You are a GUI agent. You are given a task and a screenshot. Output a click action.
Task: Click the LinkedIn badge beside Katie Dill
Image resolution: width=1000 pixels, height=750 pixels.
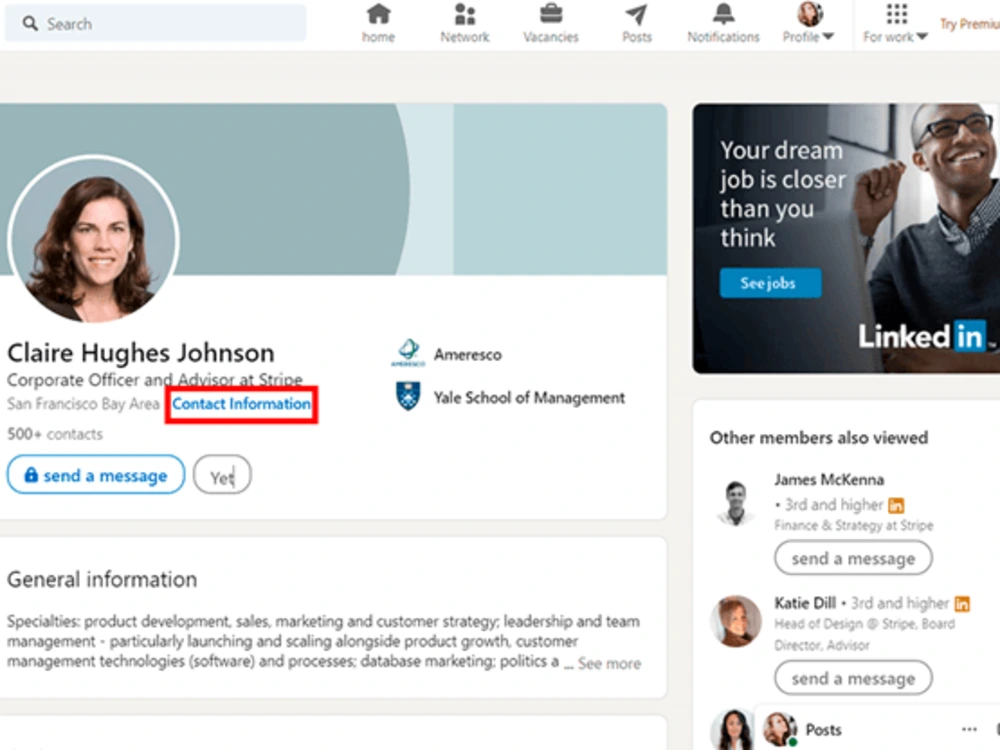[x=962, y=603]
